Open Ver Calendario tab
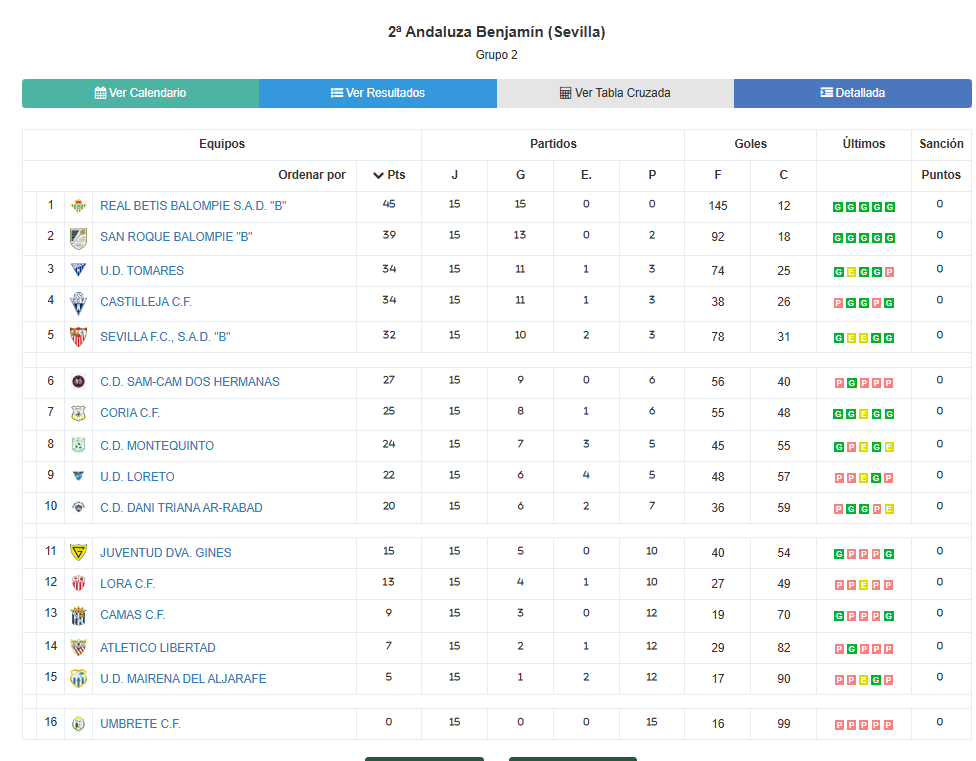Image resolution: width=976 pixels, height=761 pixels. (141, 93)
